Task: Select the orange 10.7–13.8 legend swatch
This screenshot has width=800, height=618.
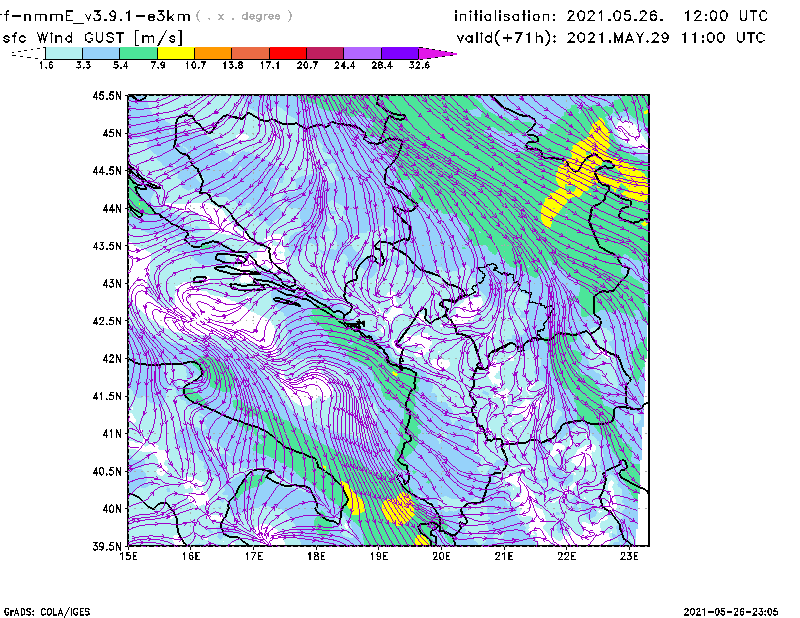Action: click(213, 53)
